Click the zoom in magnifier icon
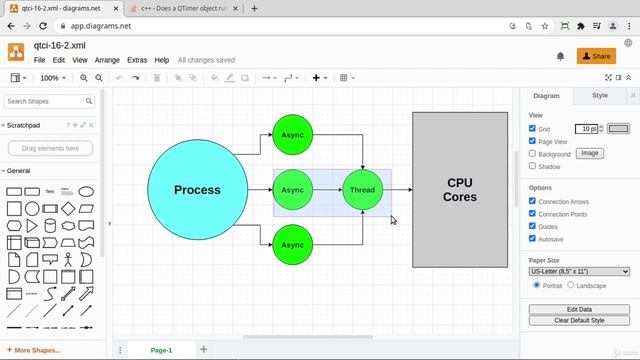Screen dimensions: 640x360 (x=84, y=78)
